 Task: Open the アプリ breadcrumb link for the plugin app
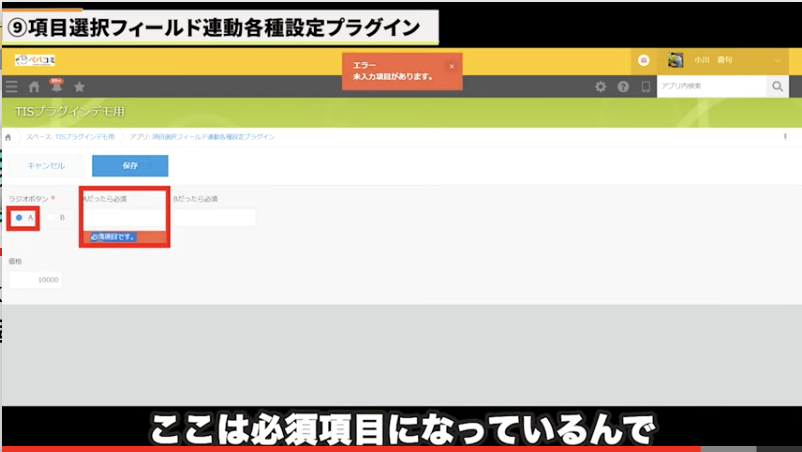coord(202,137)
